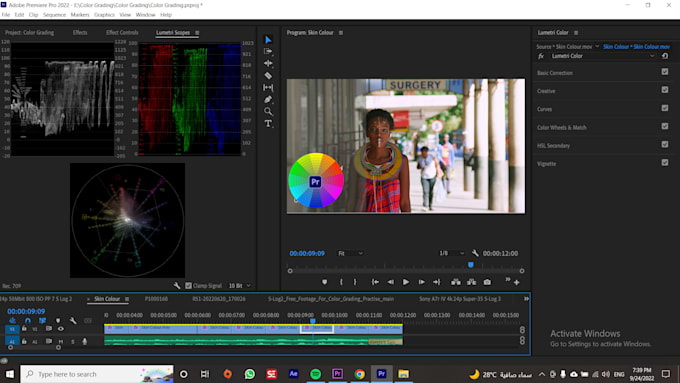The image size is (680, 383).
Task: Reset the Lumetri Color effect
Action: (665, 56)
